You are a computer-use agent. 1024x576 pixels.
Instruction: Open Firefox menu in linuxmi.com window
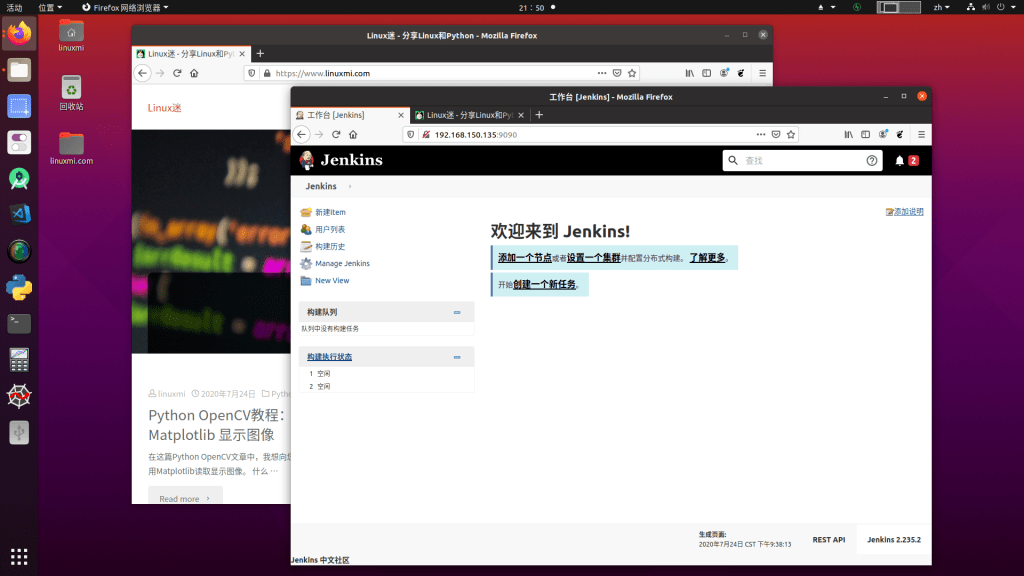[762, 73]
